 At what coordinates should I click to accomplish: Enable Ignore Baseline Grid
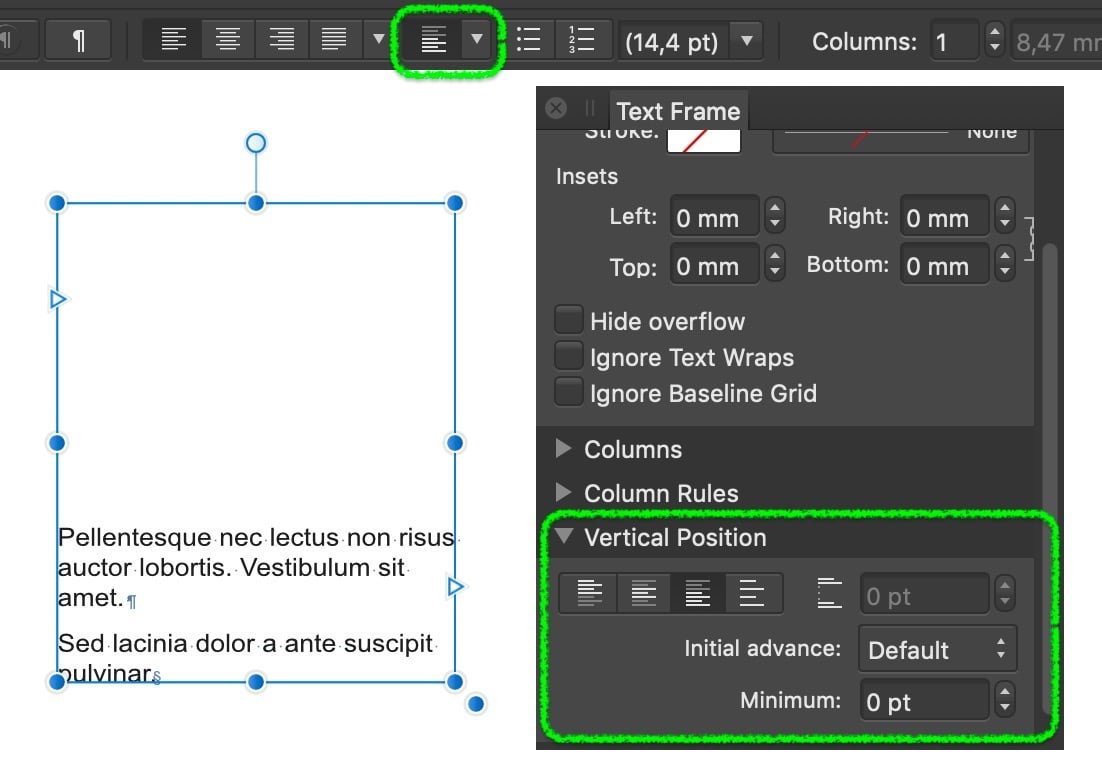click(568, 391)
